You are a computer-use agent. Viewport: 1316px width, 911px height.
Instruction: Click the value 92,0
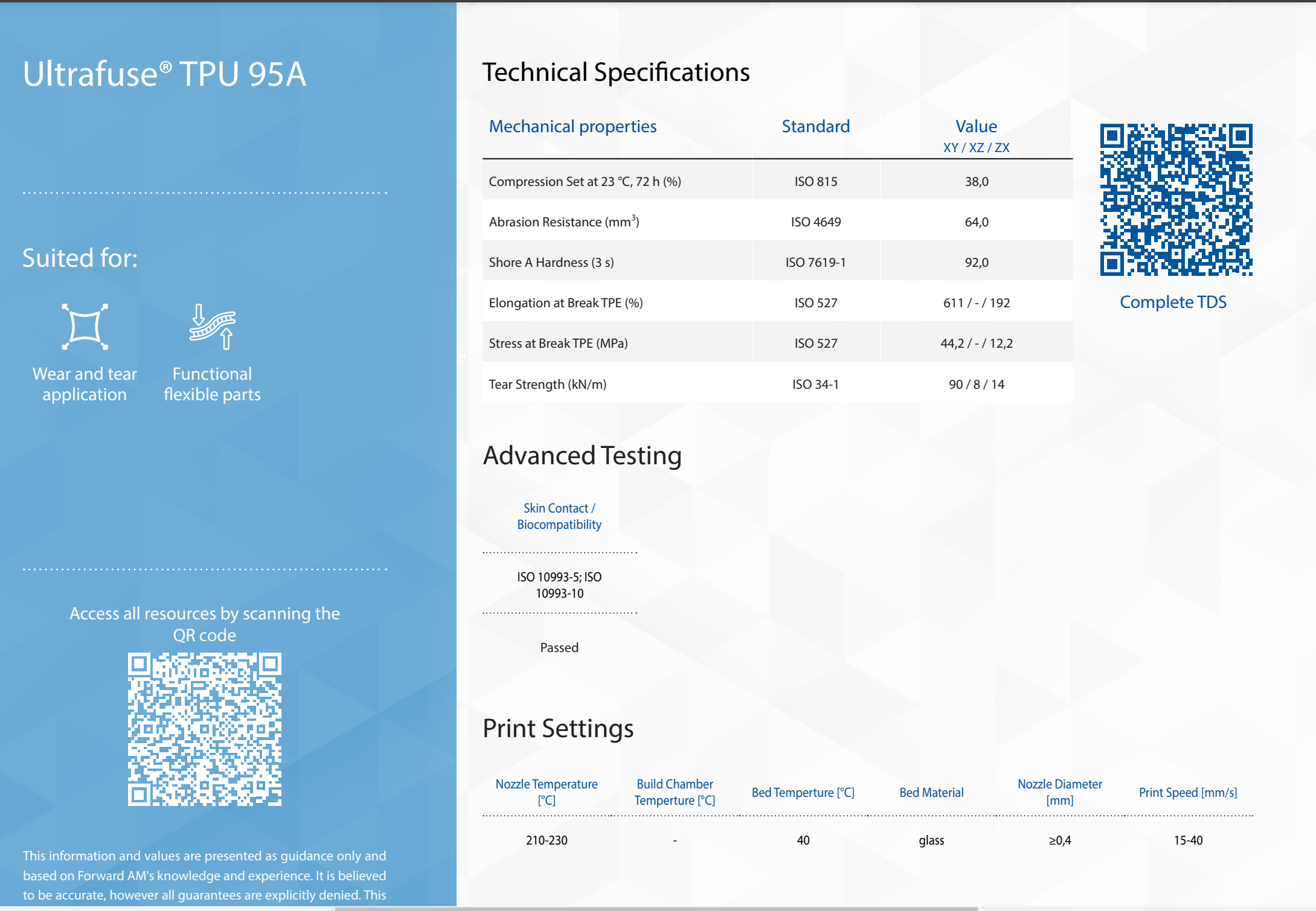976,263
